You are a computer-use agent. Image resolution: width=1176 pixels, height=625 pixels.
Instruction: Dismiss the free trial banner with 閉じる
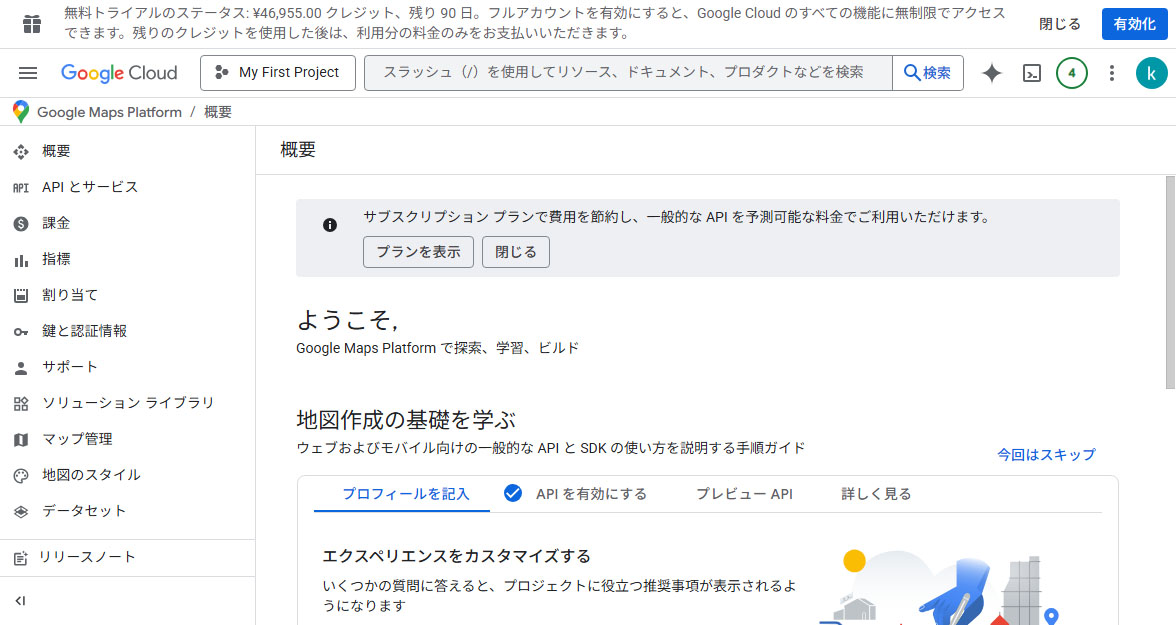point(1060,24)
